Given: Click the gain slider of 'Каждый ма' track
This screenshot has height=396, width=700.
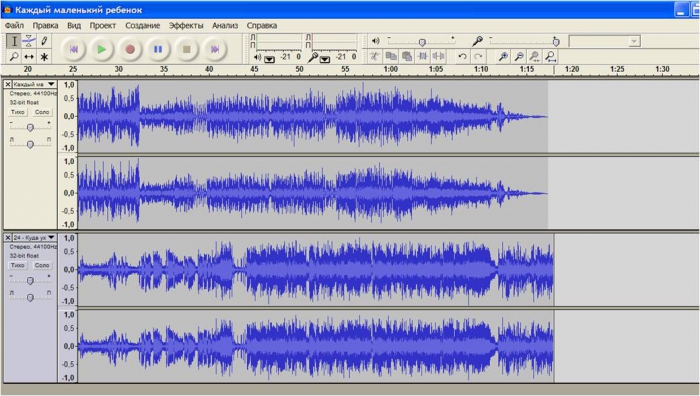Looking at the screenshot, I should pyautogui.click(x=30, y=128).
